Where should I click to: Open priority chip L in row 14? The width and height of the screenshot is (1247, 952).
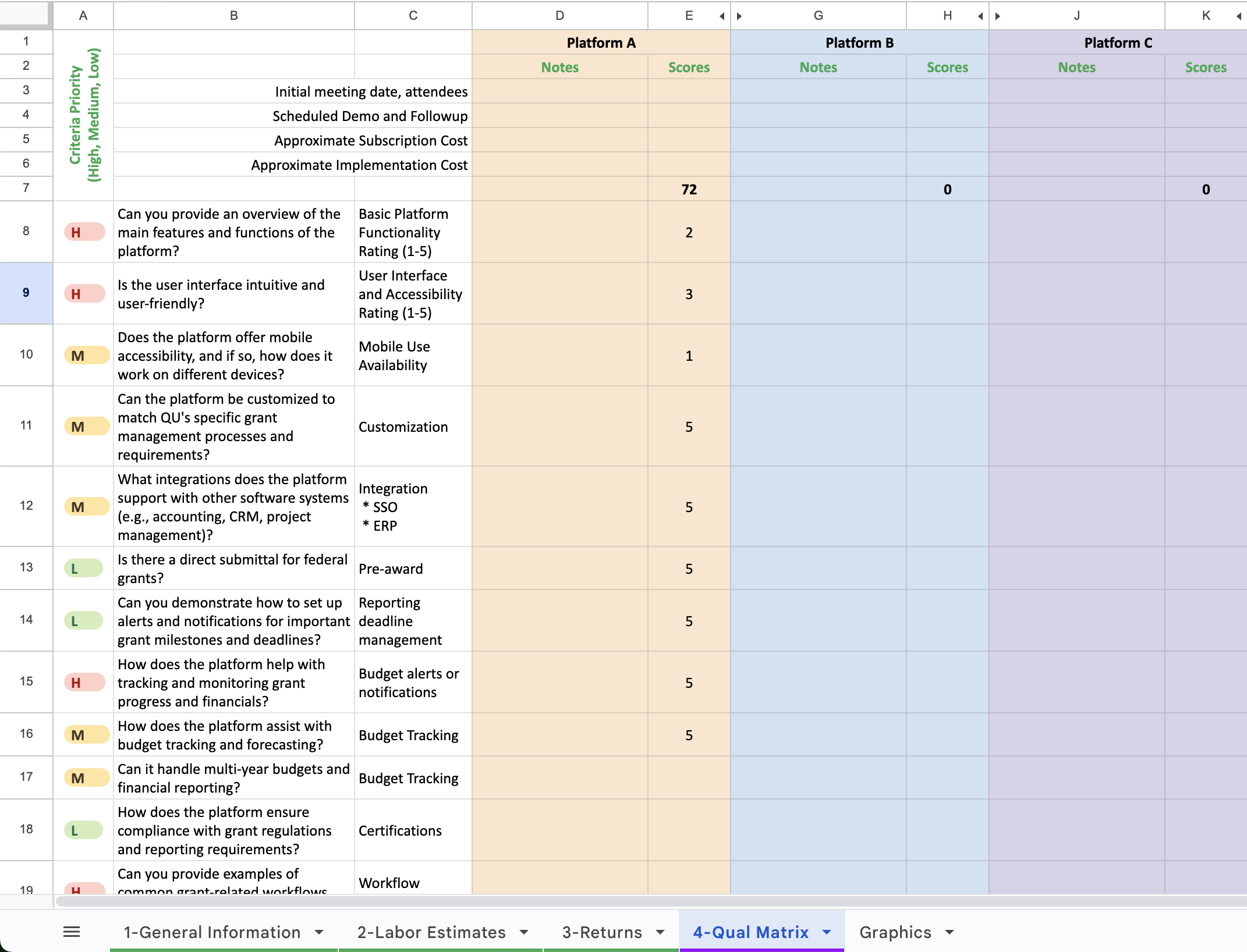click(x=83, y=621)
